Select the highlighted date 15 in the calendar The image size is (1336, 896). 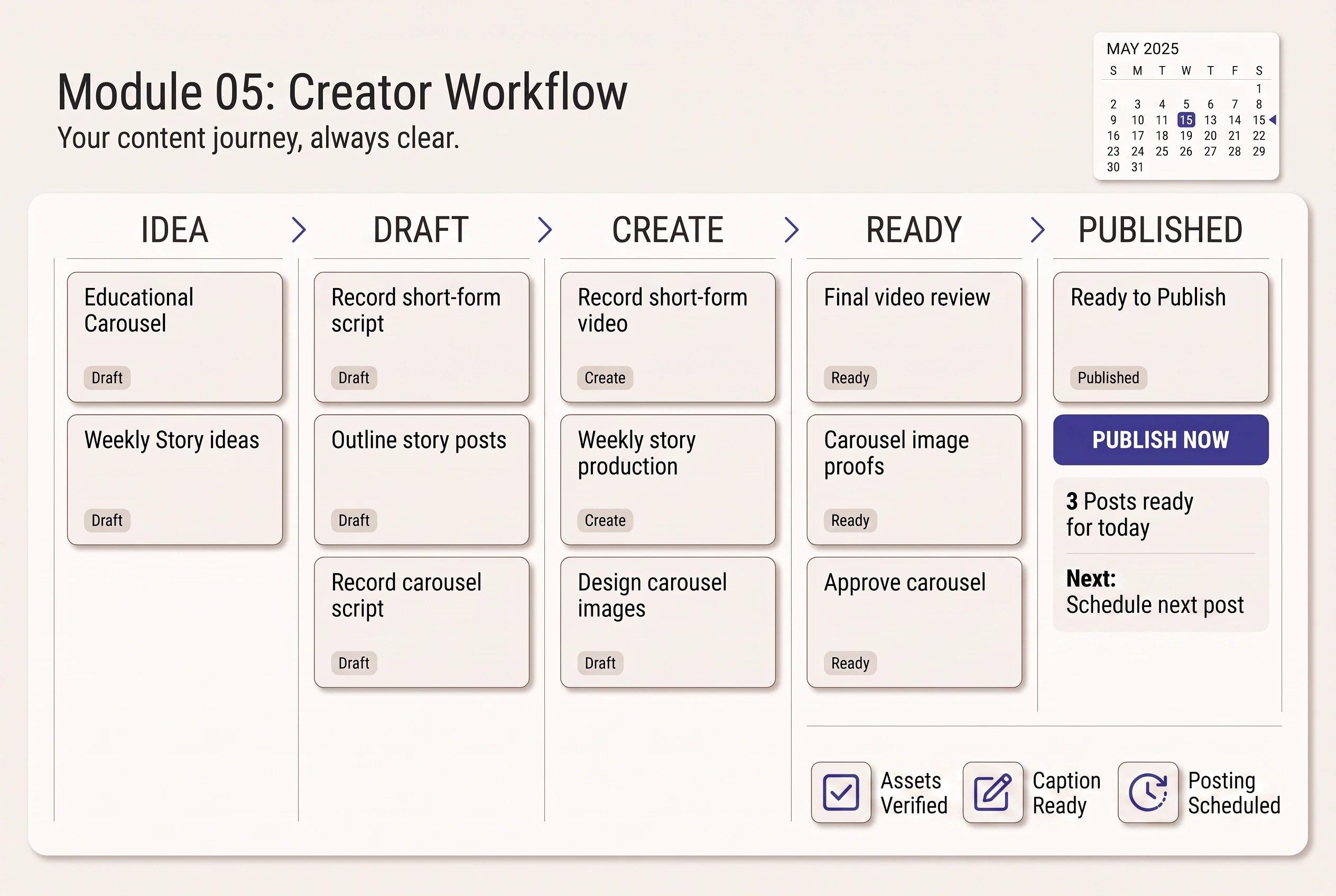(1186, 120)
